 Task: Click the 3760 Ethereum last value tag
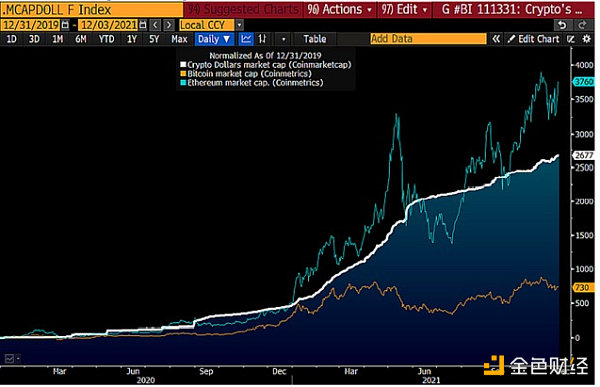[x=584, y=82]
